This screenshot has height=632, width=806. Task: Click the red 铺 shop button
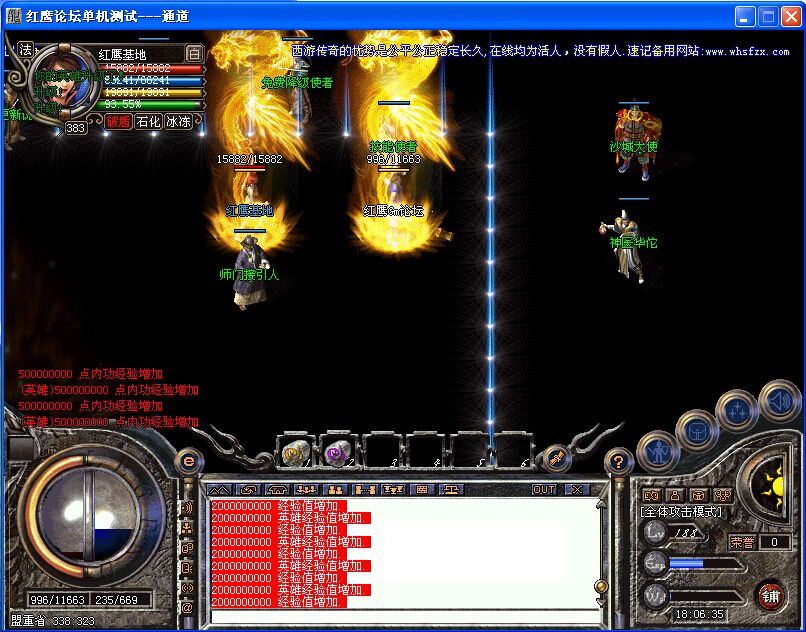(x=770, y=596)
